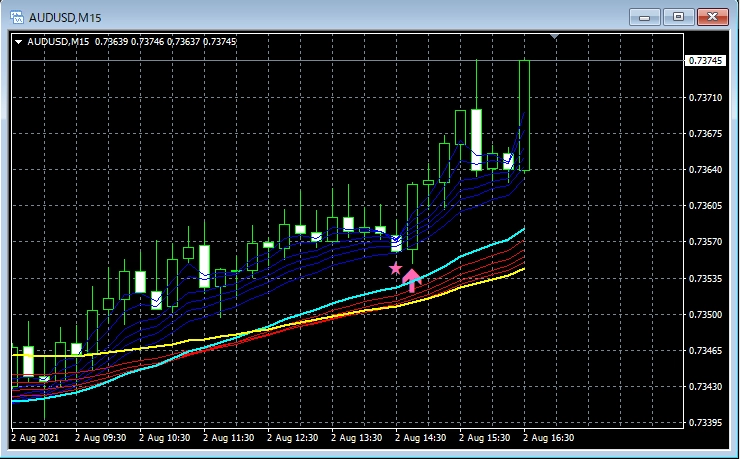This screenshot has width=741, height=459.
Task: Minimize the AUDUSD chart window
Action: pyautogui.click(x=646, y=16)
